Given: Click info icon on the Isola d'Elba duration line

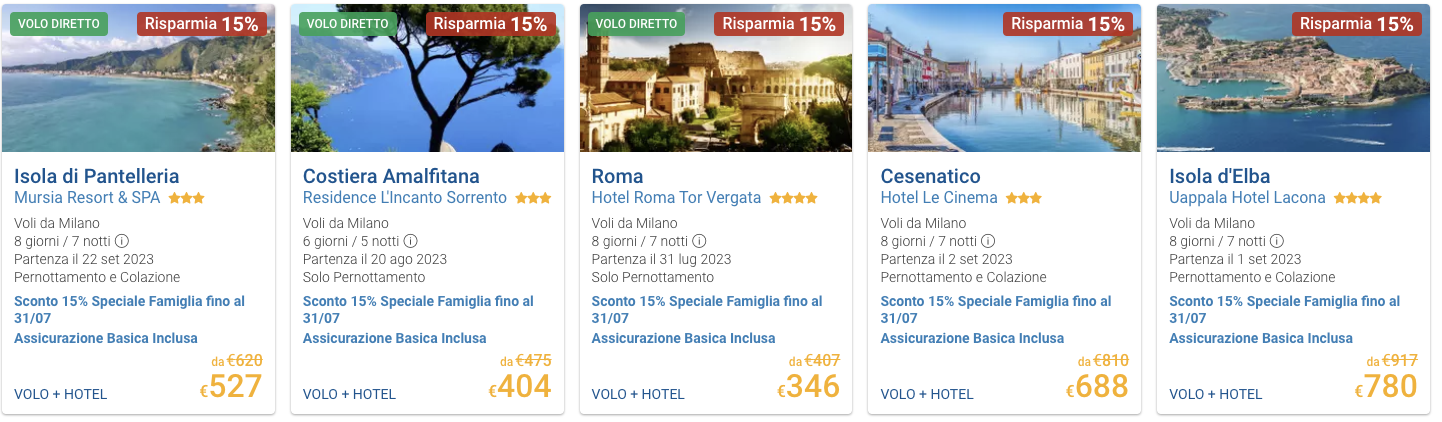Looking at the screenshot, I should (x=1277, y=241).
